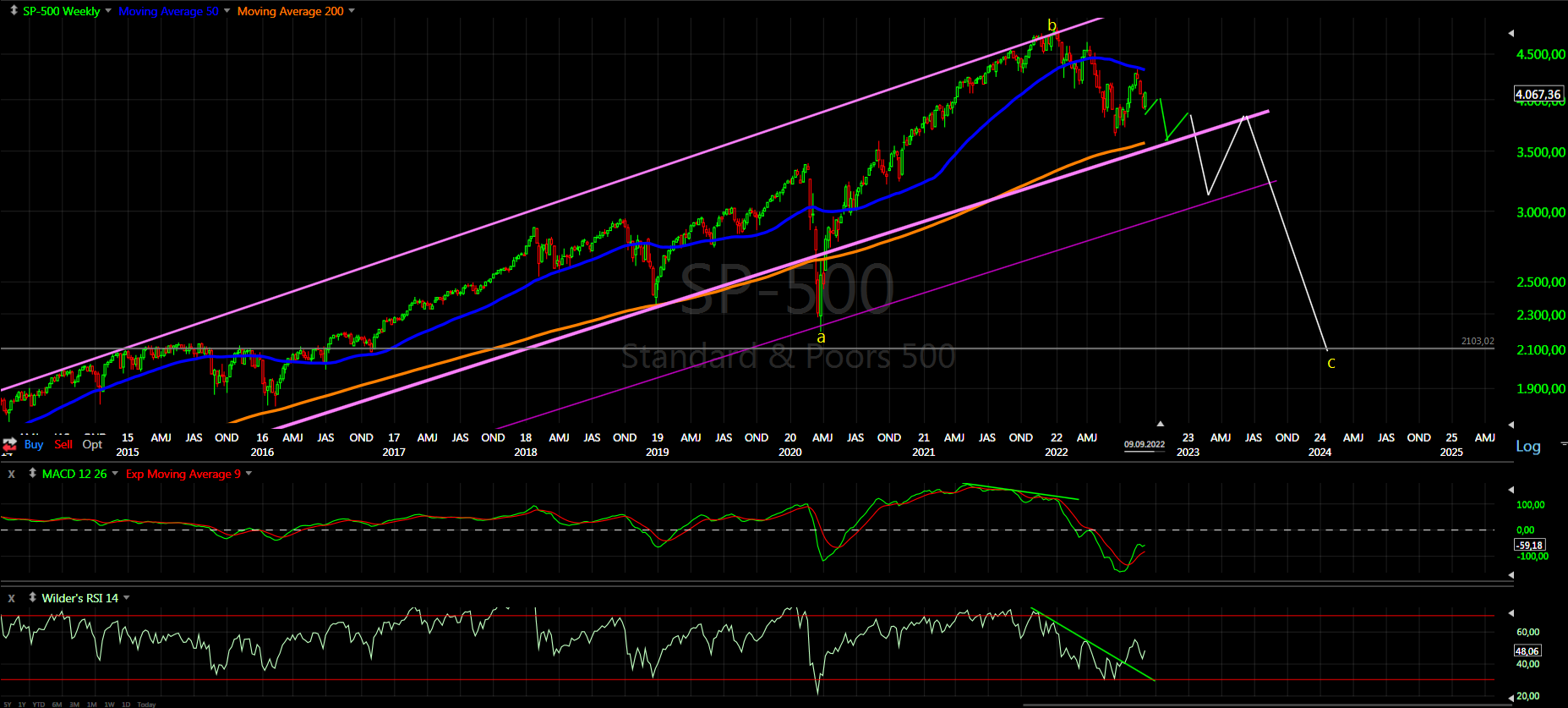Viewport: 1568px width, 708px height.
Task: Click the -59,18 MACD value tag
Action: point(1530,546)
